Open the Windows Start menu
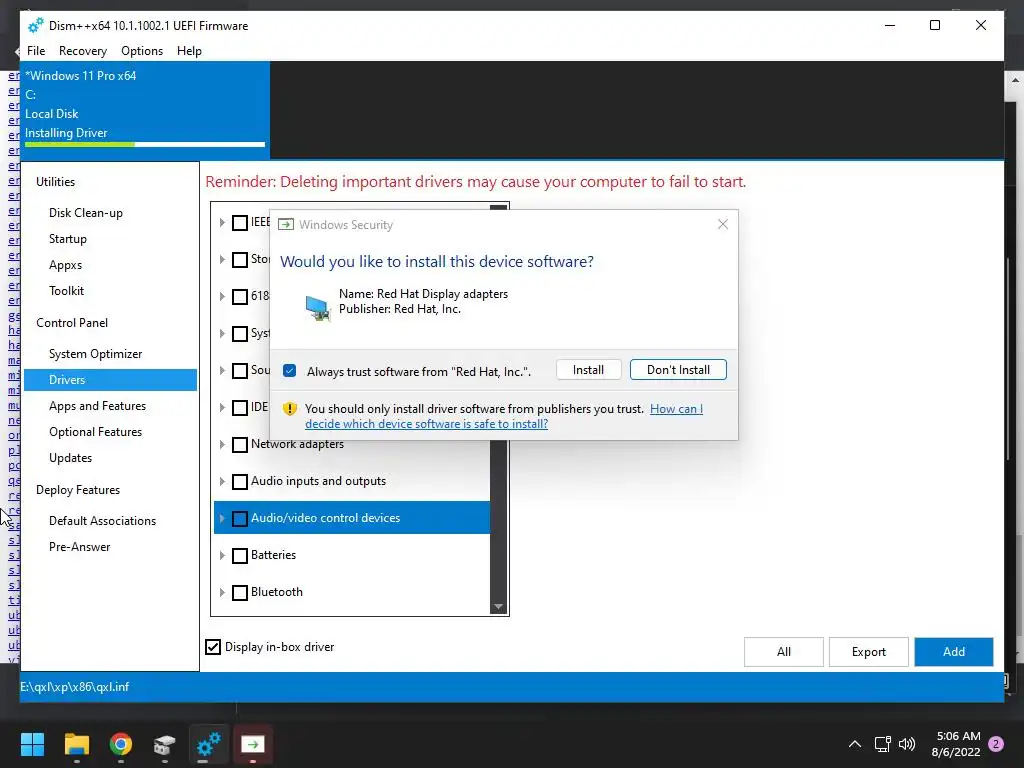The height and width of the screenshot is (768, 1024). point(32,744)
